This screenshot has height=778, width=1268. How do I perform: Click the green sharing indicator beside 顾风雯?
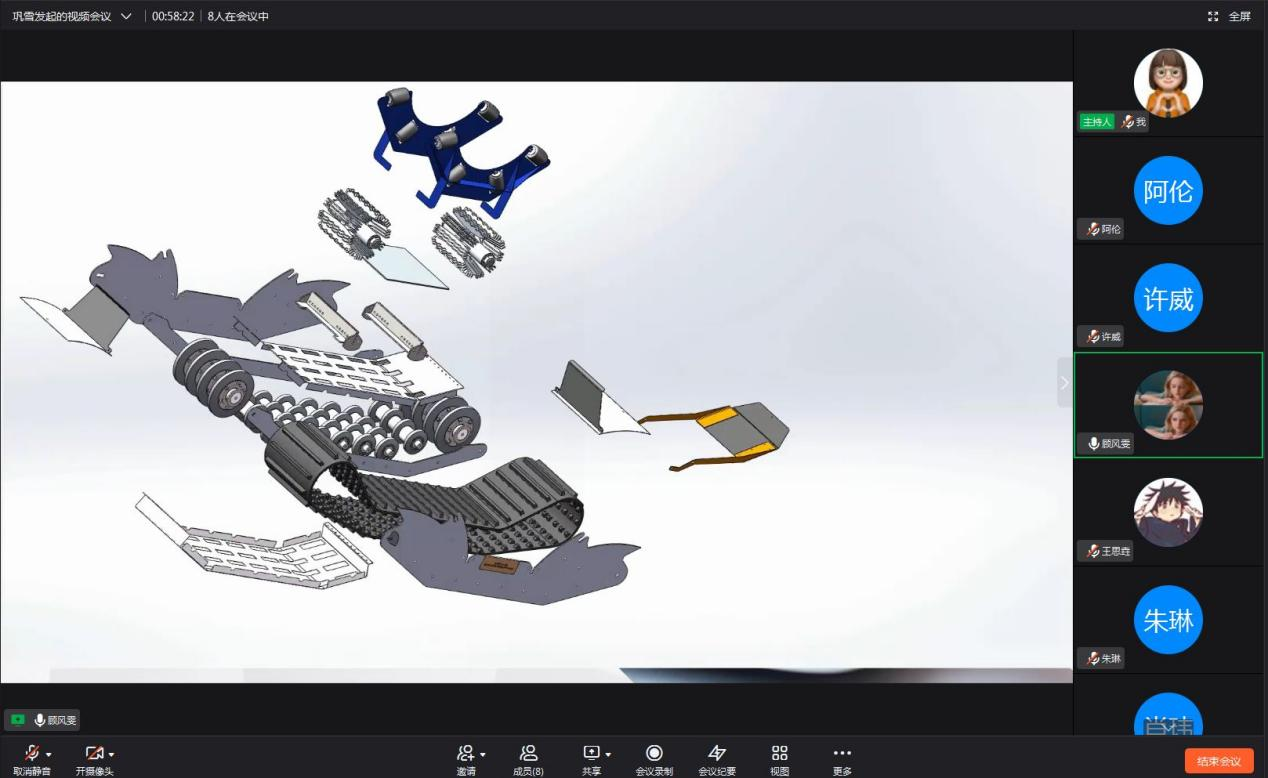pyautogui.click(x=17, y=720)
